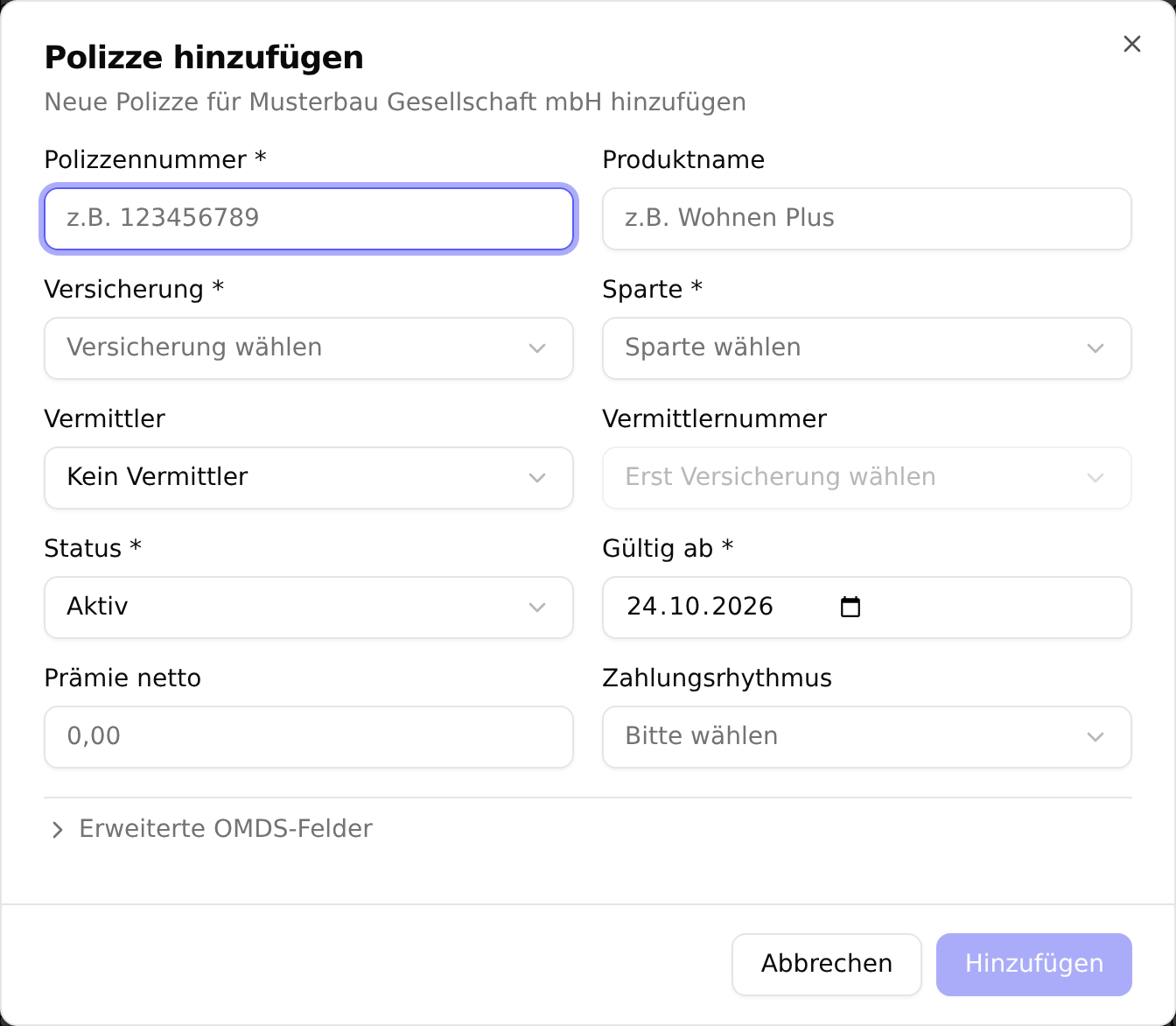
Task: Click the Polizzennummer label
Action: 155,160
